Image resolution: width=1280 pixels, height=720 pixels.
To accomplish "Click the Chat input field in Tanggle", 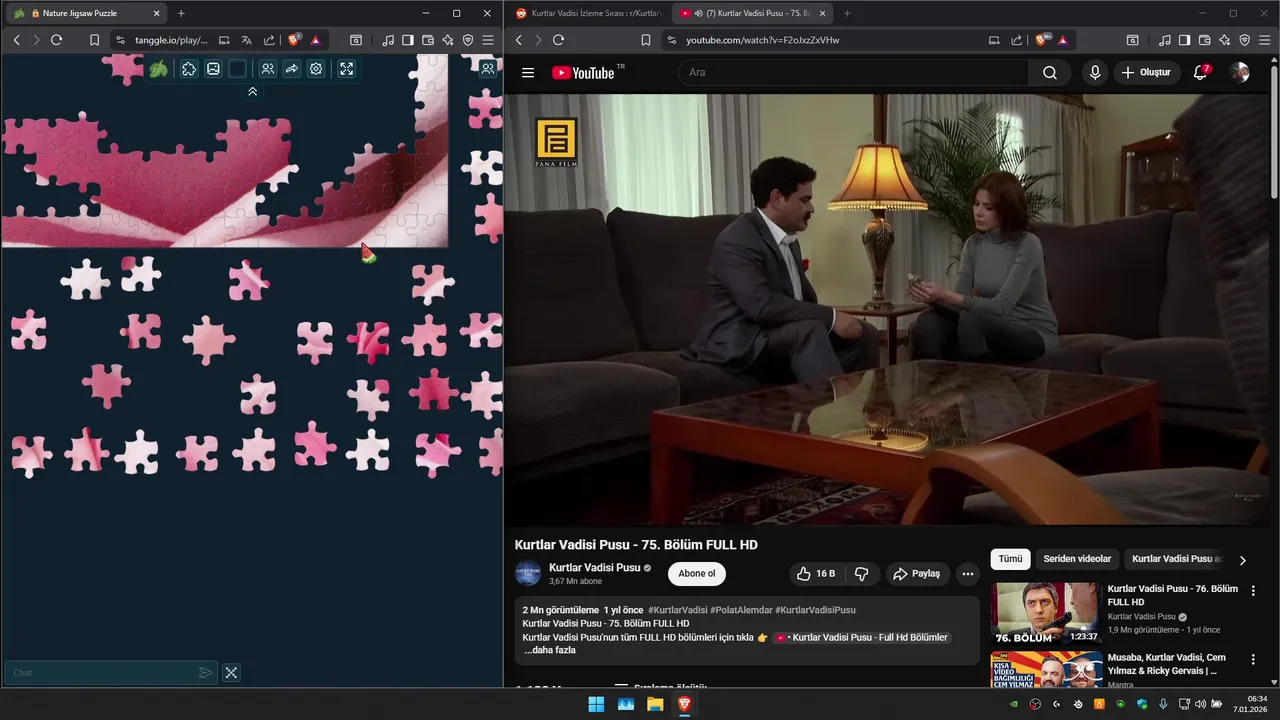I will click(100, 673).
